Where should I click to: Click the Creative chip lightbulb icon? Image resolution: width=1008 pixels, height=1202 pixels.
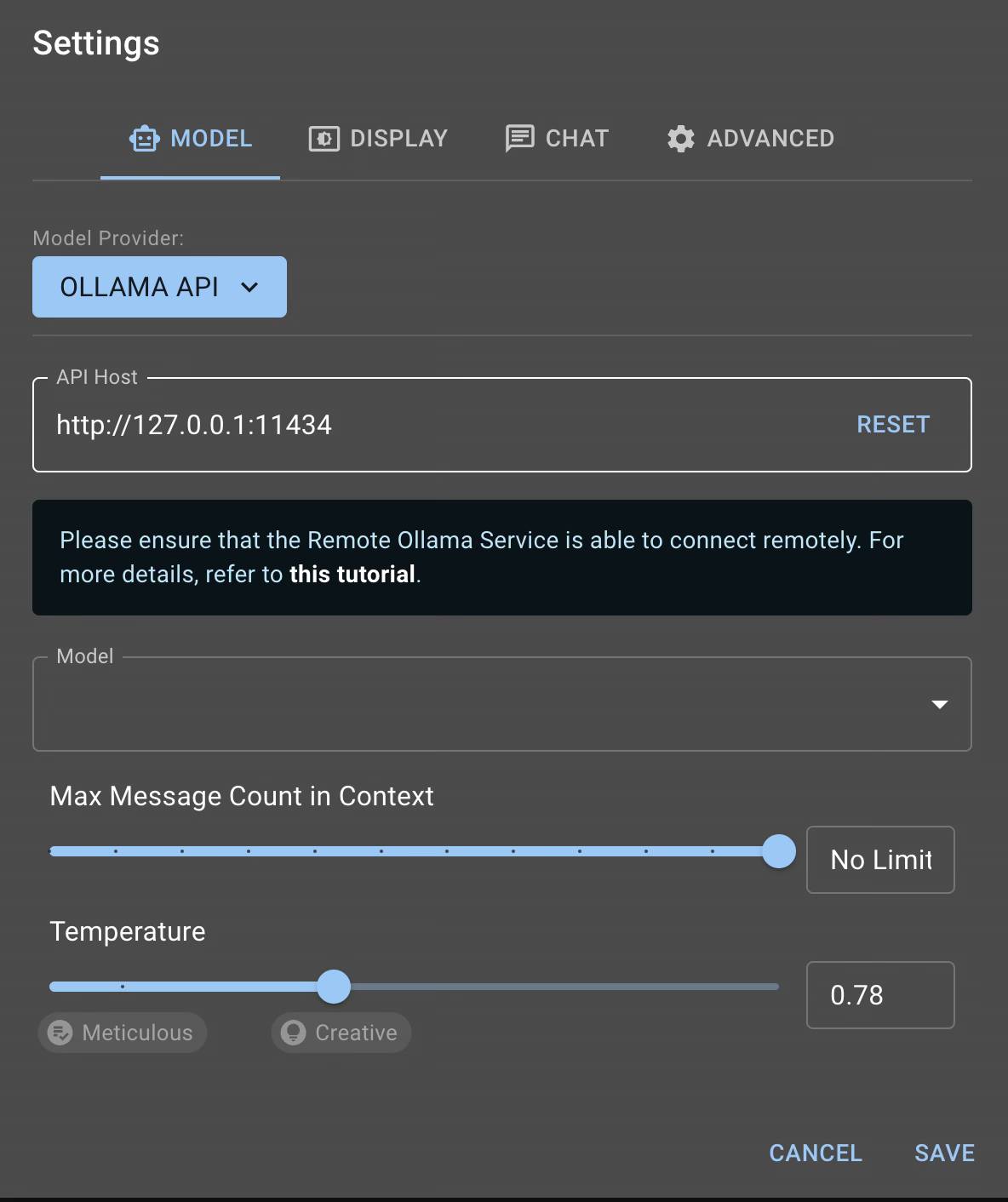pyautogui.click(x=294, y=1033)
